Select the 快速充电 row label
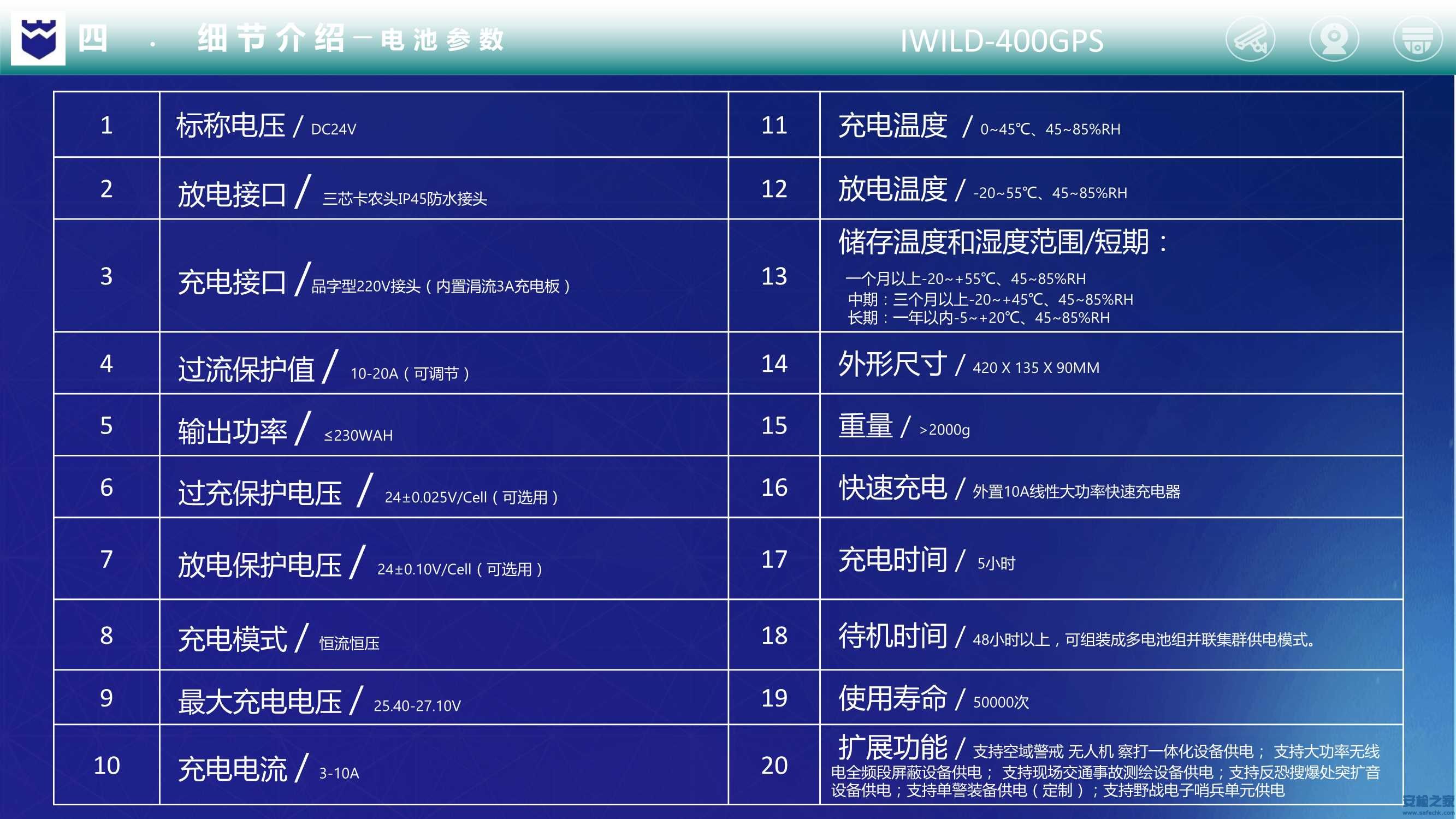 pos(892,487)
